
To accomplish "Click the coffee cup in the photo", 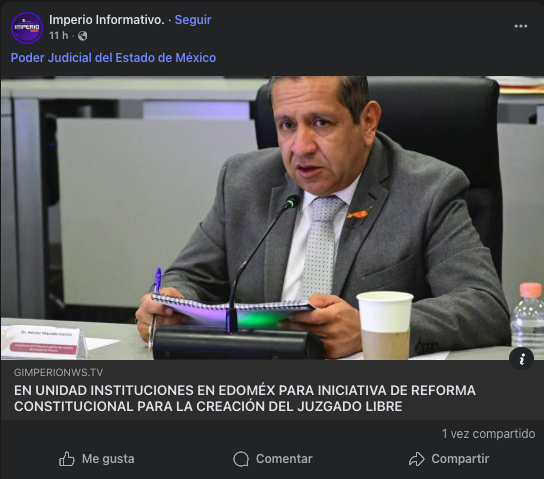I will pos(385,325).
